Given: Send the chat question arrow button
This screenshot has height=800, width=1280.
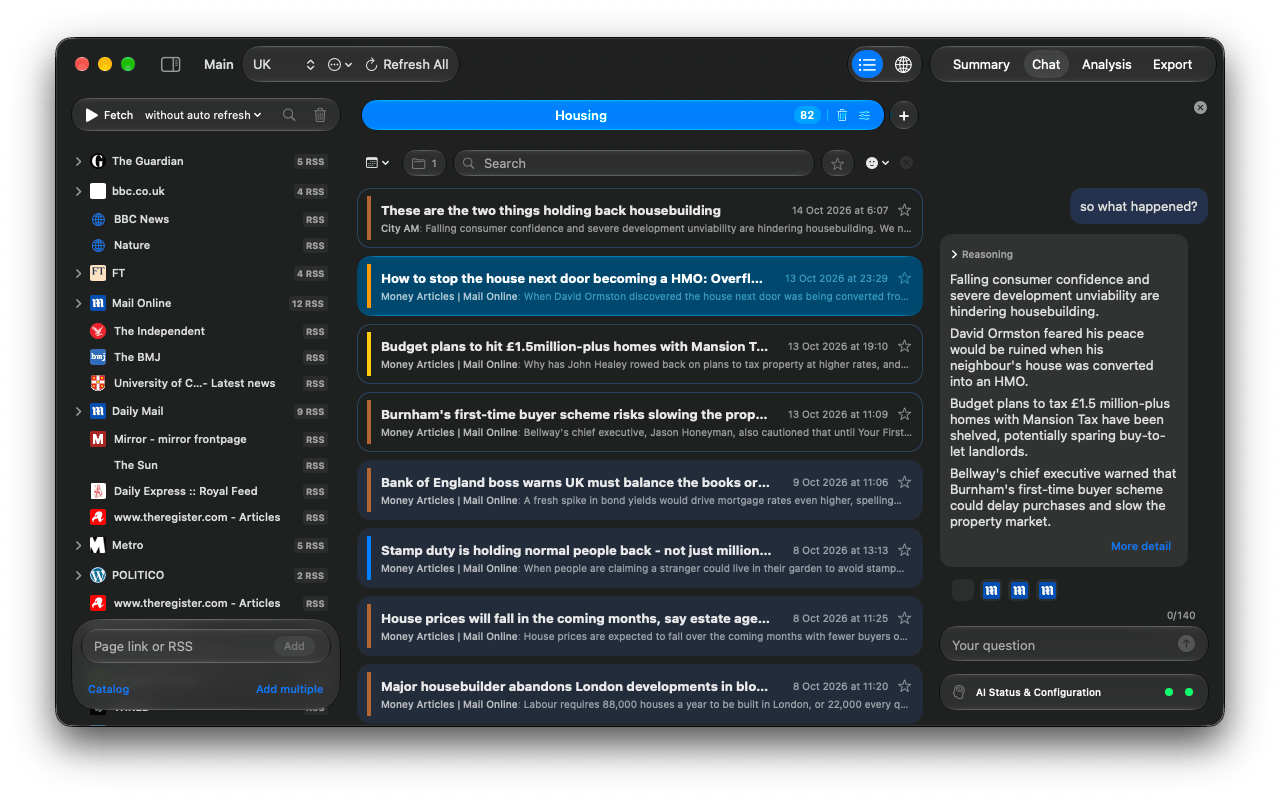Looking at the screenshot, I should 1186,644.
